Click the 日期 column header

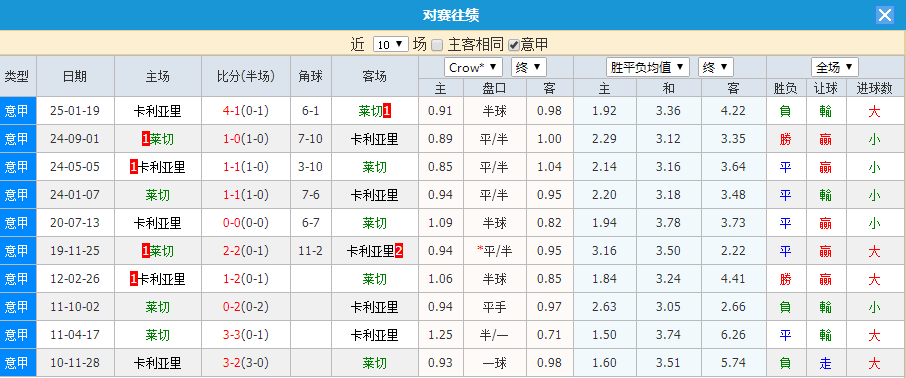click(75, 76)
